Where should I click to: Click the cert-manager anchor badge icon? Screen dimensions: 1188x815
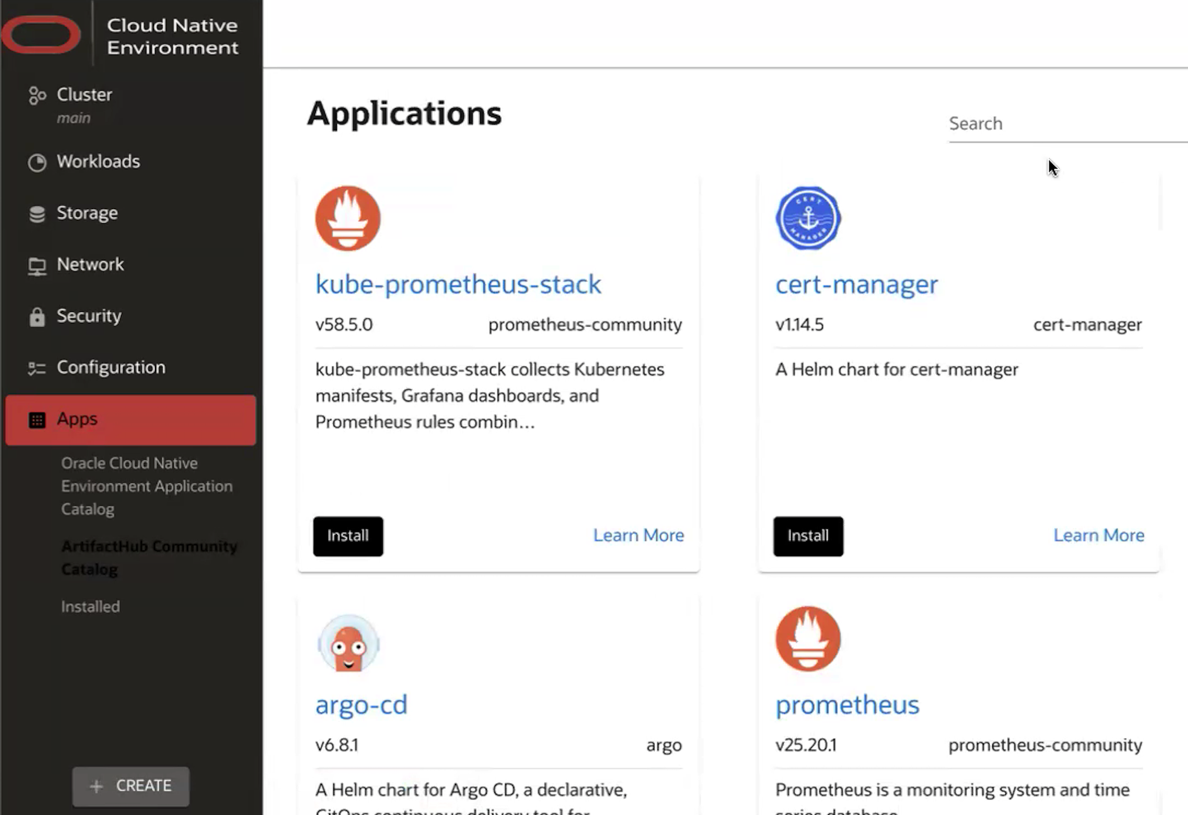(x=808, y=218)
